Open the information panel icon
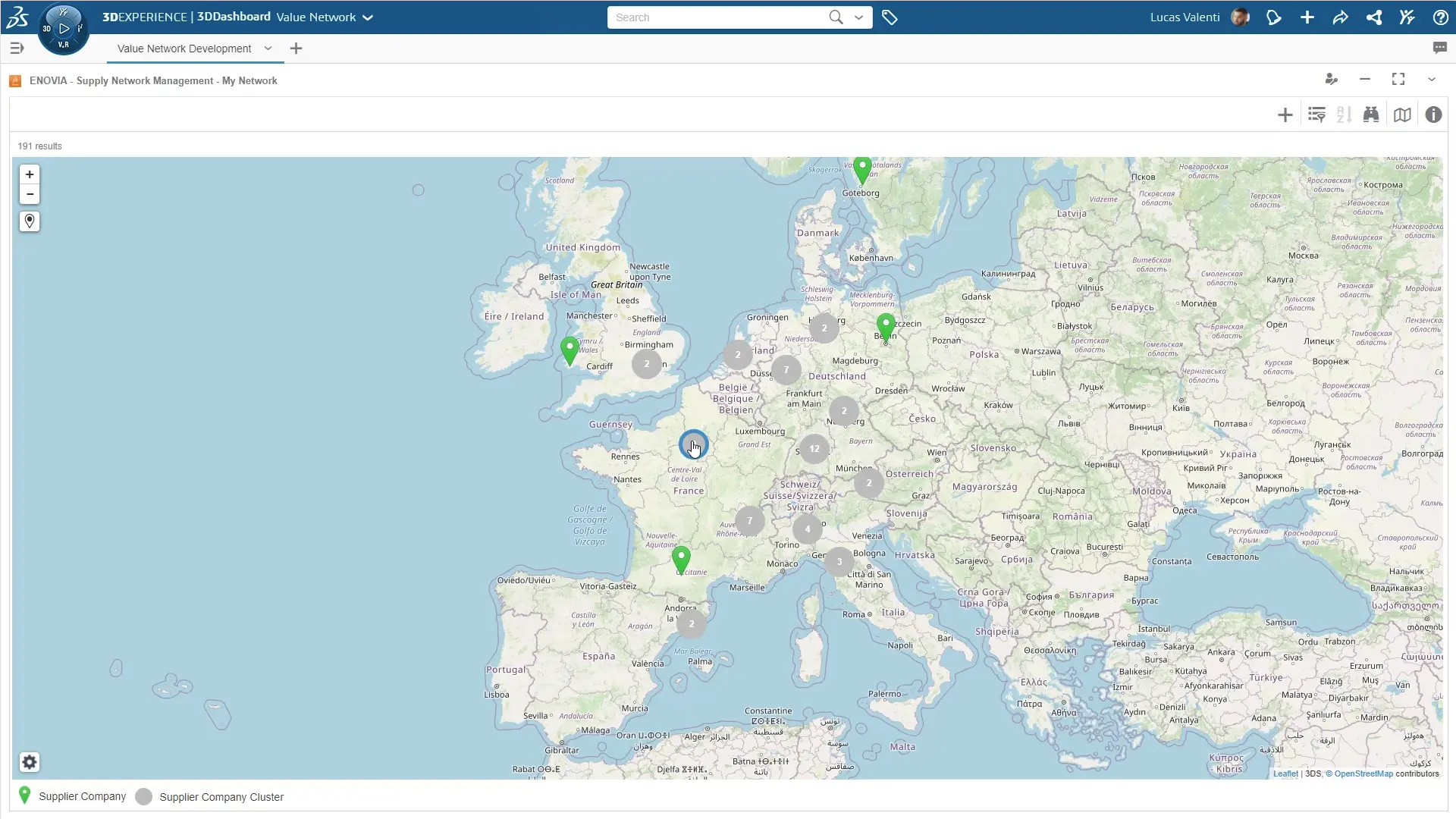This screenshot has height=819, width=1456. (1433, 115)
